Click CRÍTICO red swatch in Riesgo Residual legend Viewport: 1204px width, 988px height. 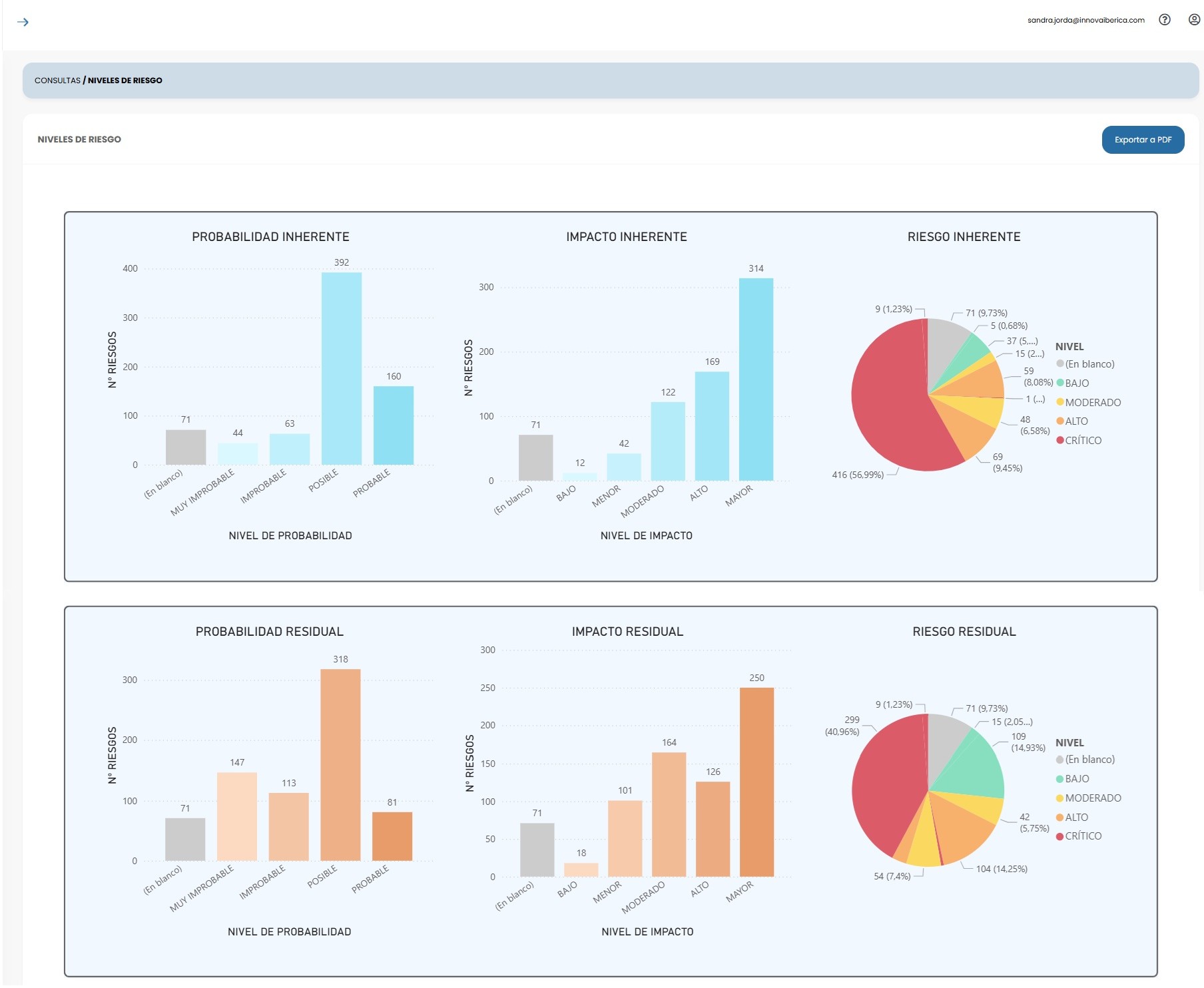coord(1059,836)
